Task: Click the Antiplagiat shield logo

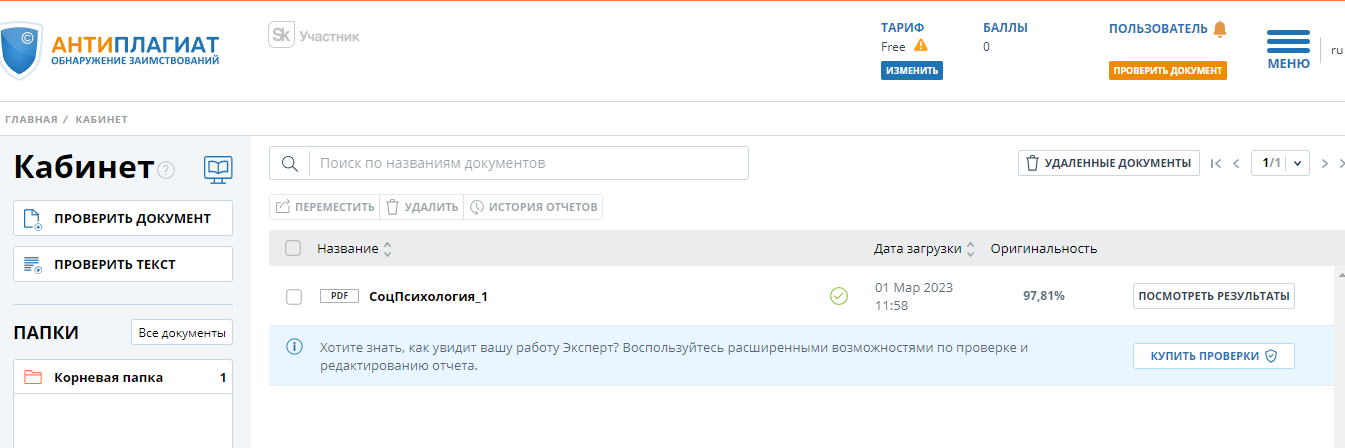Action: [21, 50]
